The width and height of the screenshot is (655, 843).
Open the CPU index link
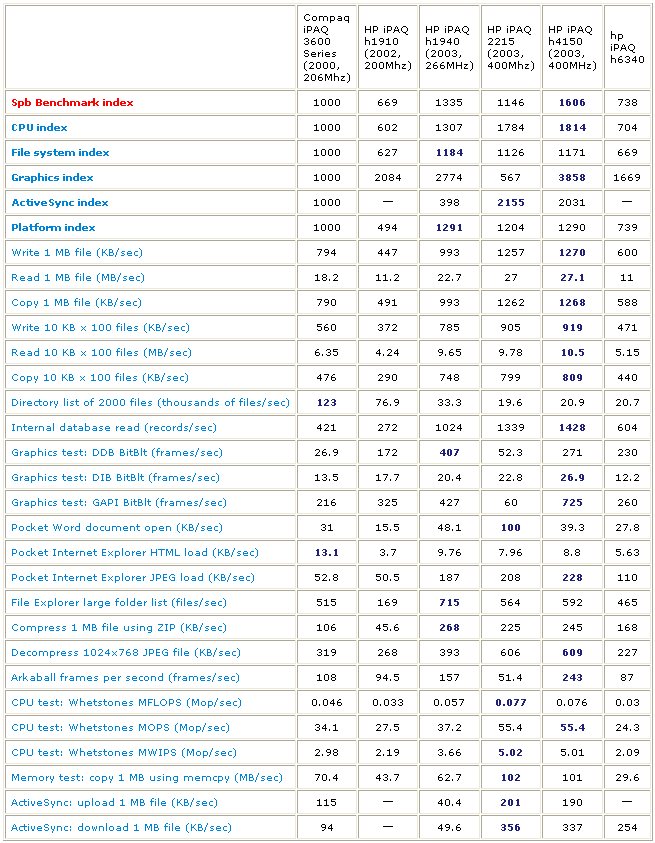[39, 127]
